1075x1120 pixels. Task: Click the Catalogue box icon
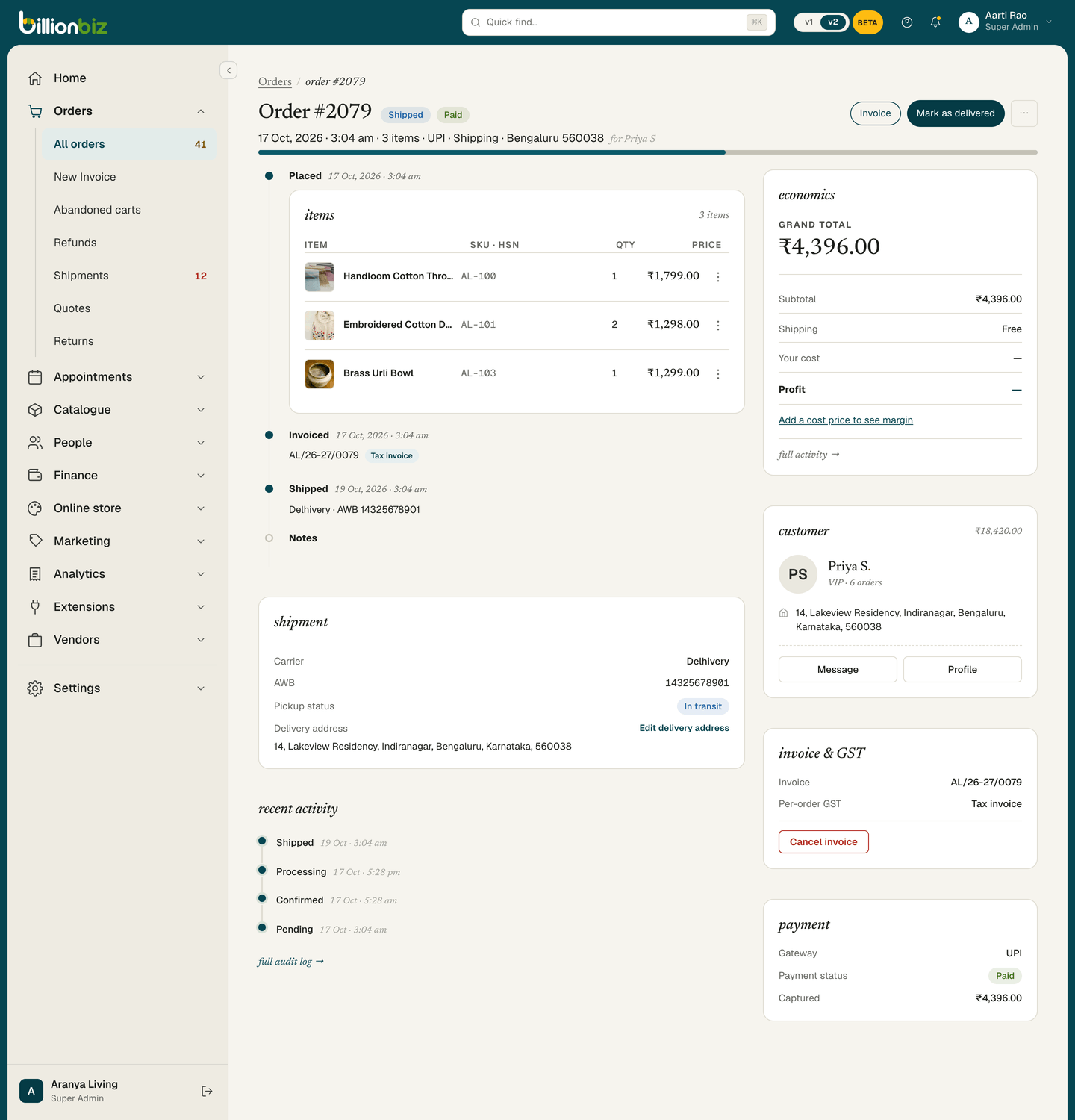(35, 410)
